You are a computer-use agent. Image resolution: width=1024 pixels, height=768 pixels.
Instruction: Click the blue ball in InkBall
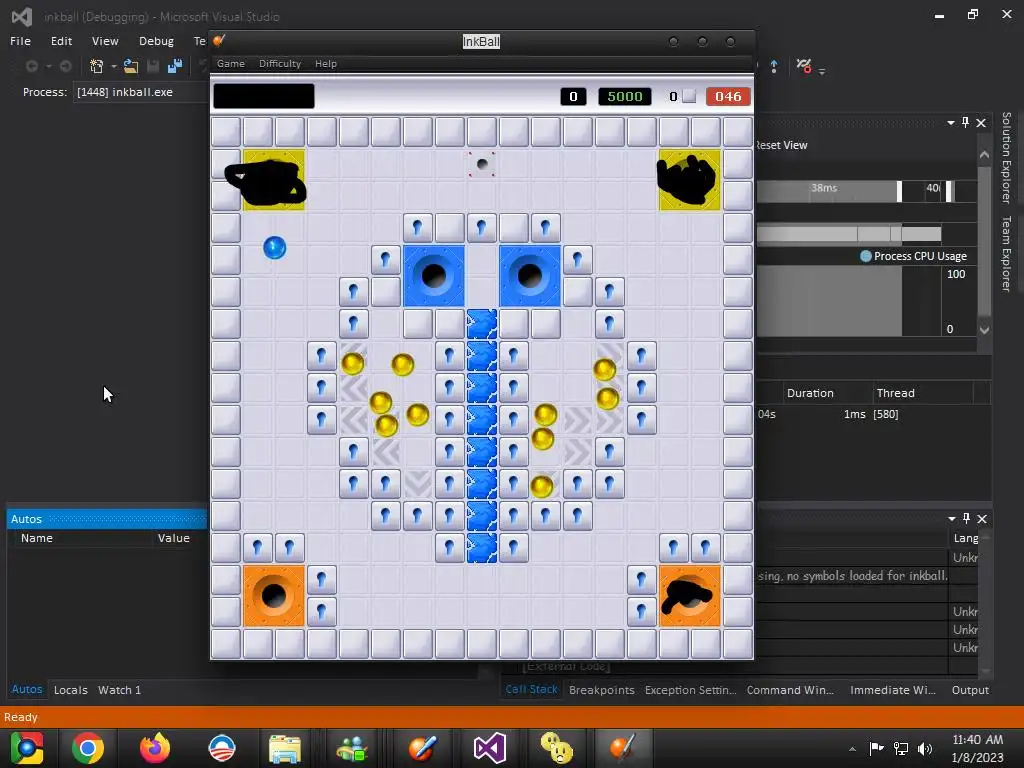(x=274, y=248)
